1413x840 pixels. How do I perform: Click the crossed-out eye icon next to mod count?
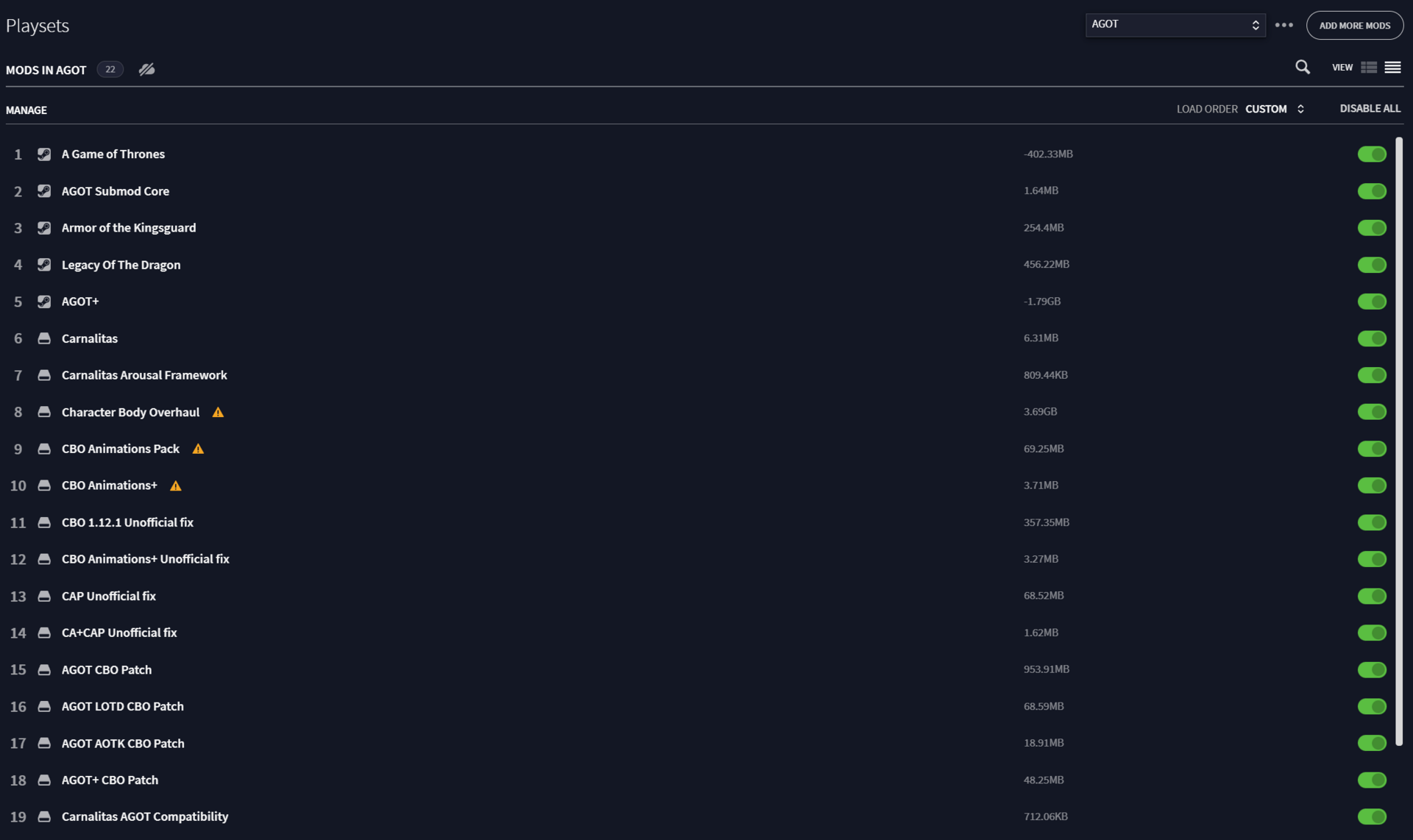[147, 69]
